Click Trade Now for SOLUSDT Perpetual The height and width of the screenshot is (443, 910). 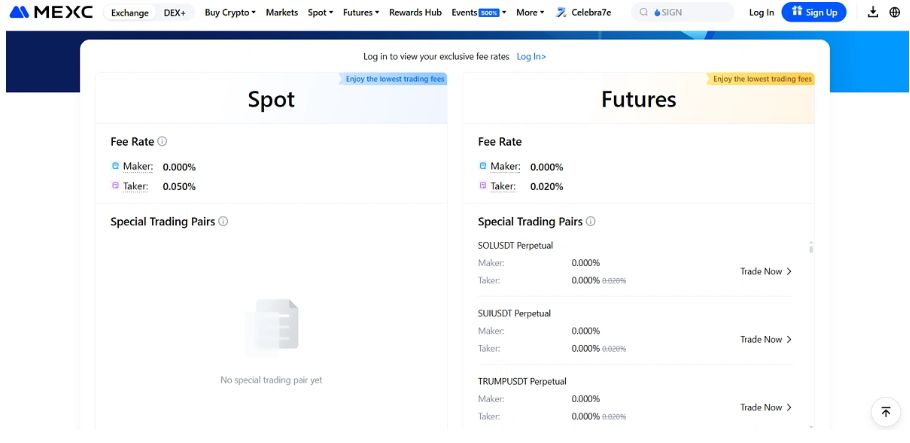click(x=766, y=271)
